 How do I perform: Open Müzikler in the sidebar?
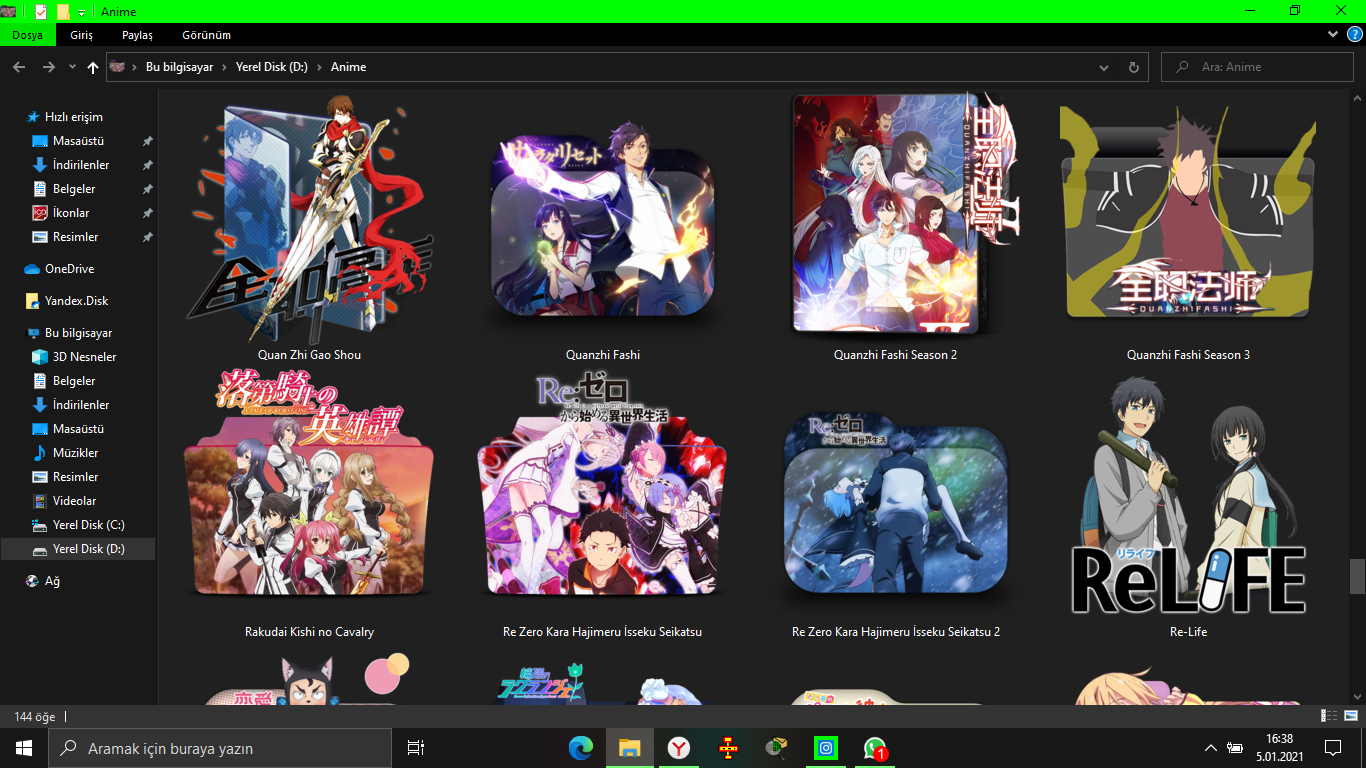75,453
